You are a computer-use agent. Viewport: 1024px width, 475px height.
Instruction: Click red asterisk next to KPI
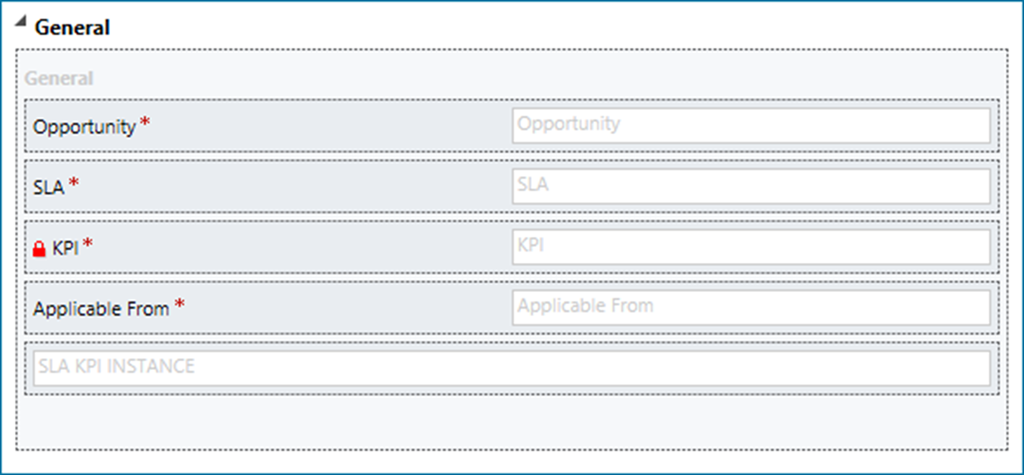[x=87, y=245]
